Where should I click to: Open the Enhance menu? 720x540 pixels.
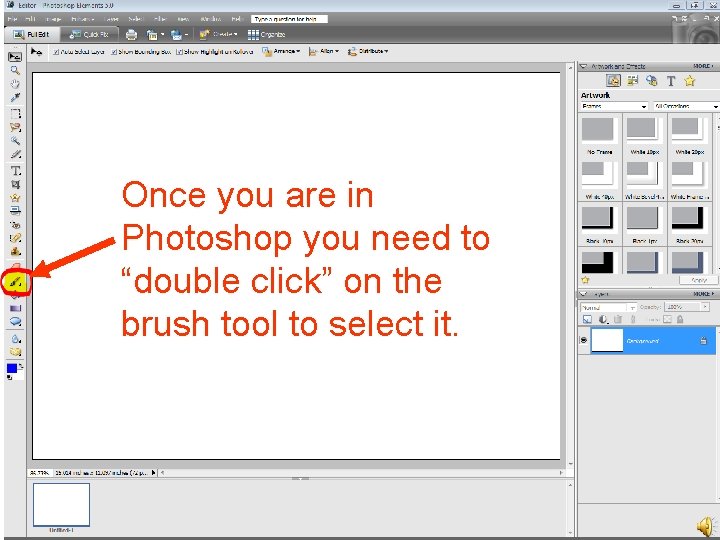(x=83, y=19)
